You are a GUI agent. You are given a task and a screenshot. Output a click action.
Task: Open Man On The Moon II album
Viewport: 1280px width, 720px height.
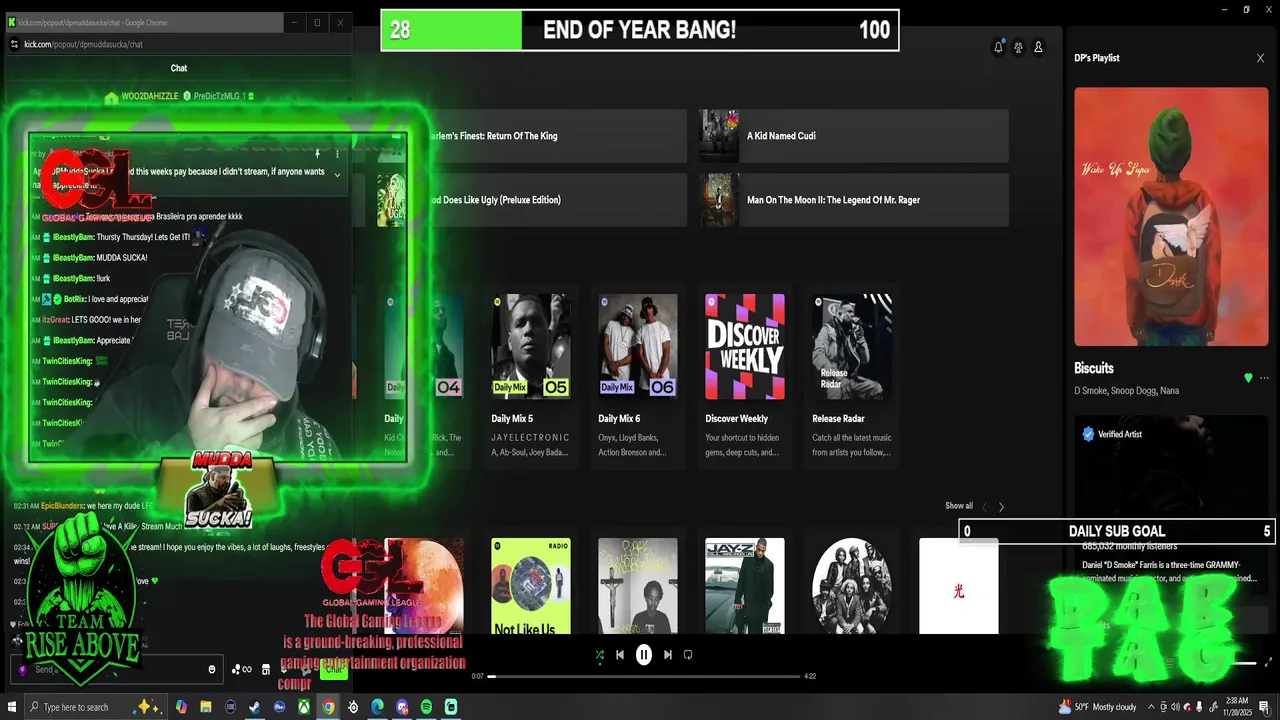click(x=854, y=200)
